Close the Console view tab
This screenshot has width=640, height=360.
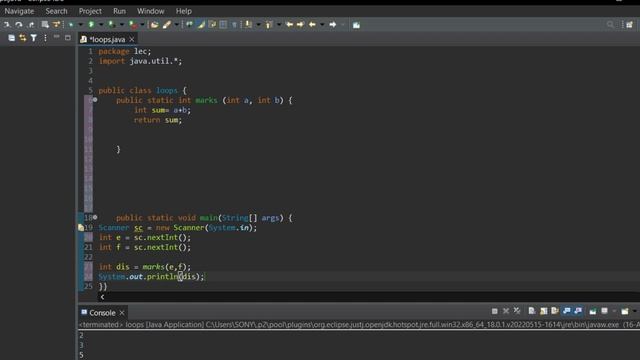pyautogui.click(x=122, y=313)
